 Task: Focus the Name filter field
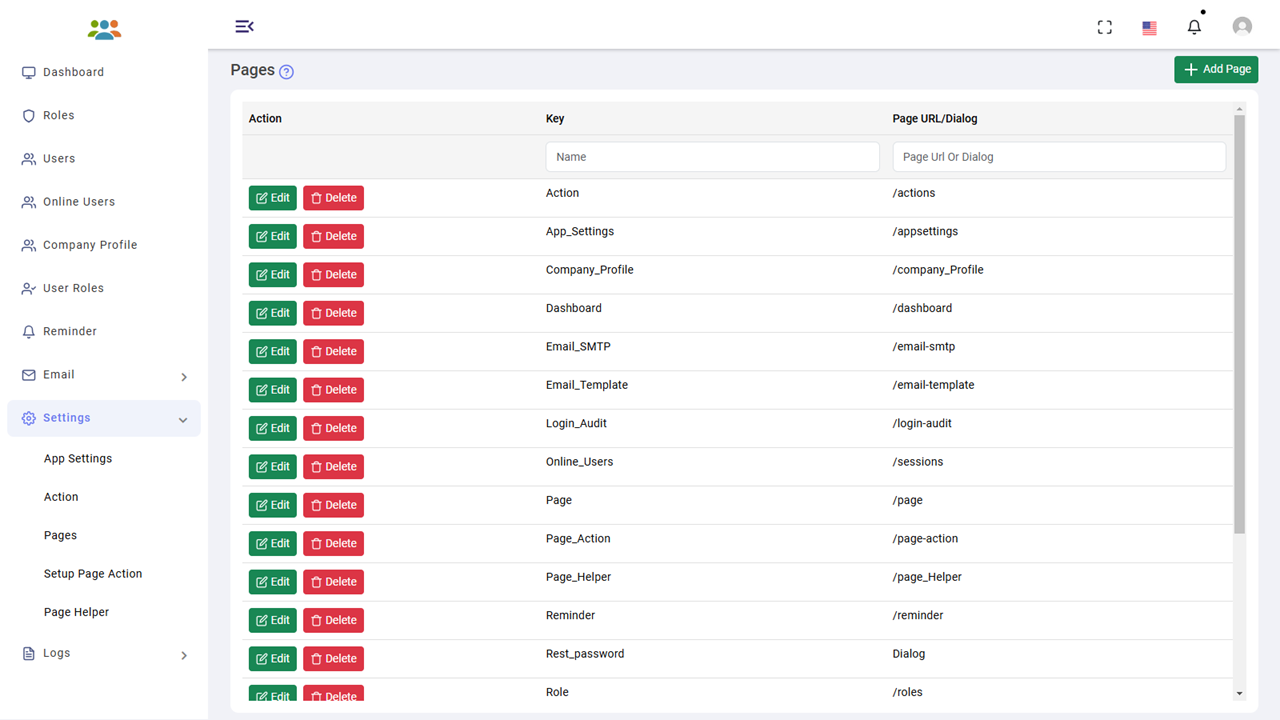(x=712, y=157)
